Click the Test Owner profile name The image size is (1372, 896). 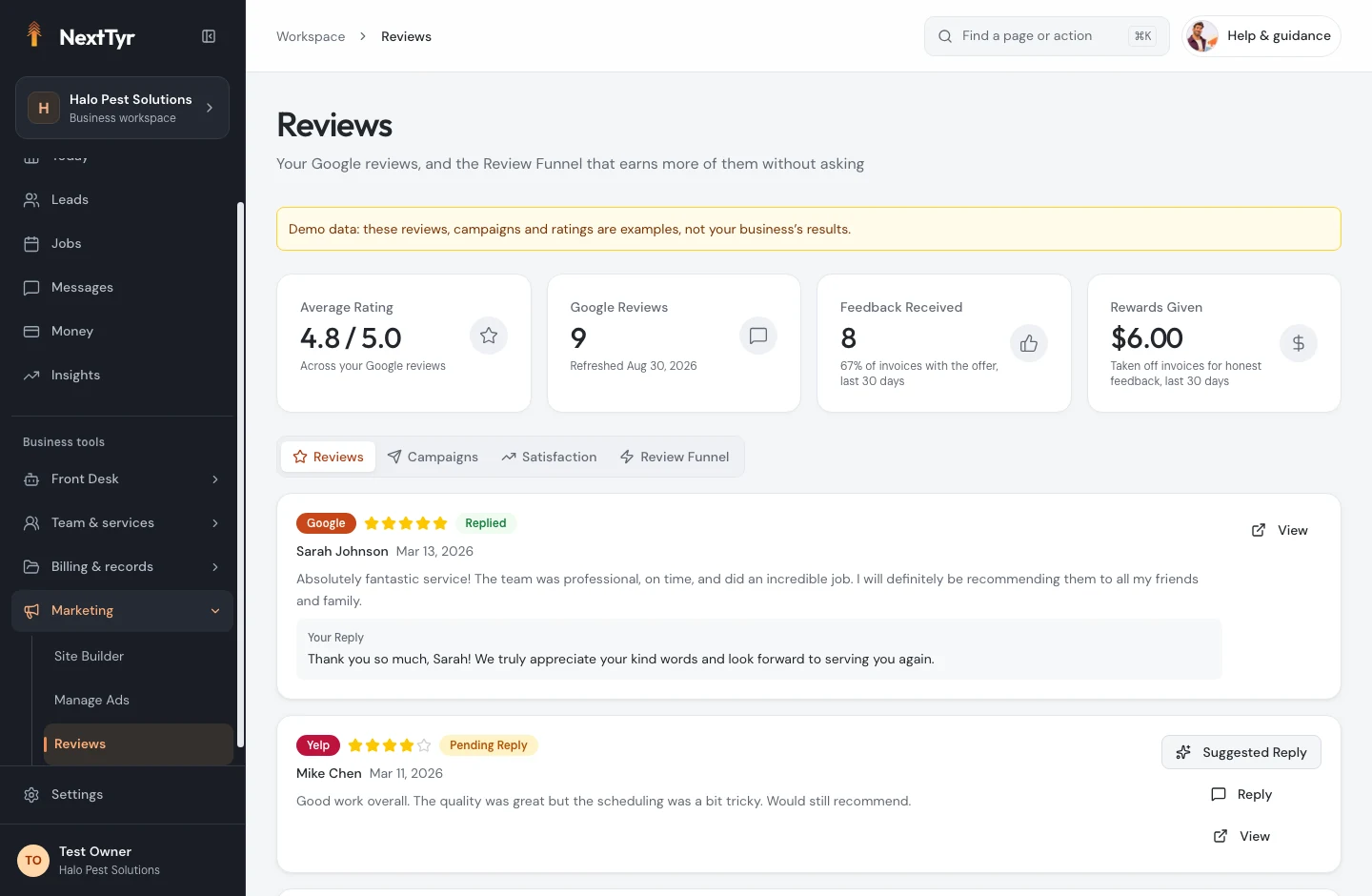[x=95, y=851]
